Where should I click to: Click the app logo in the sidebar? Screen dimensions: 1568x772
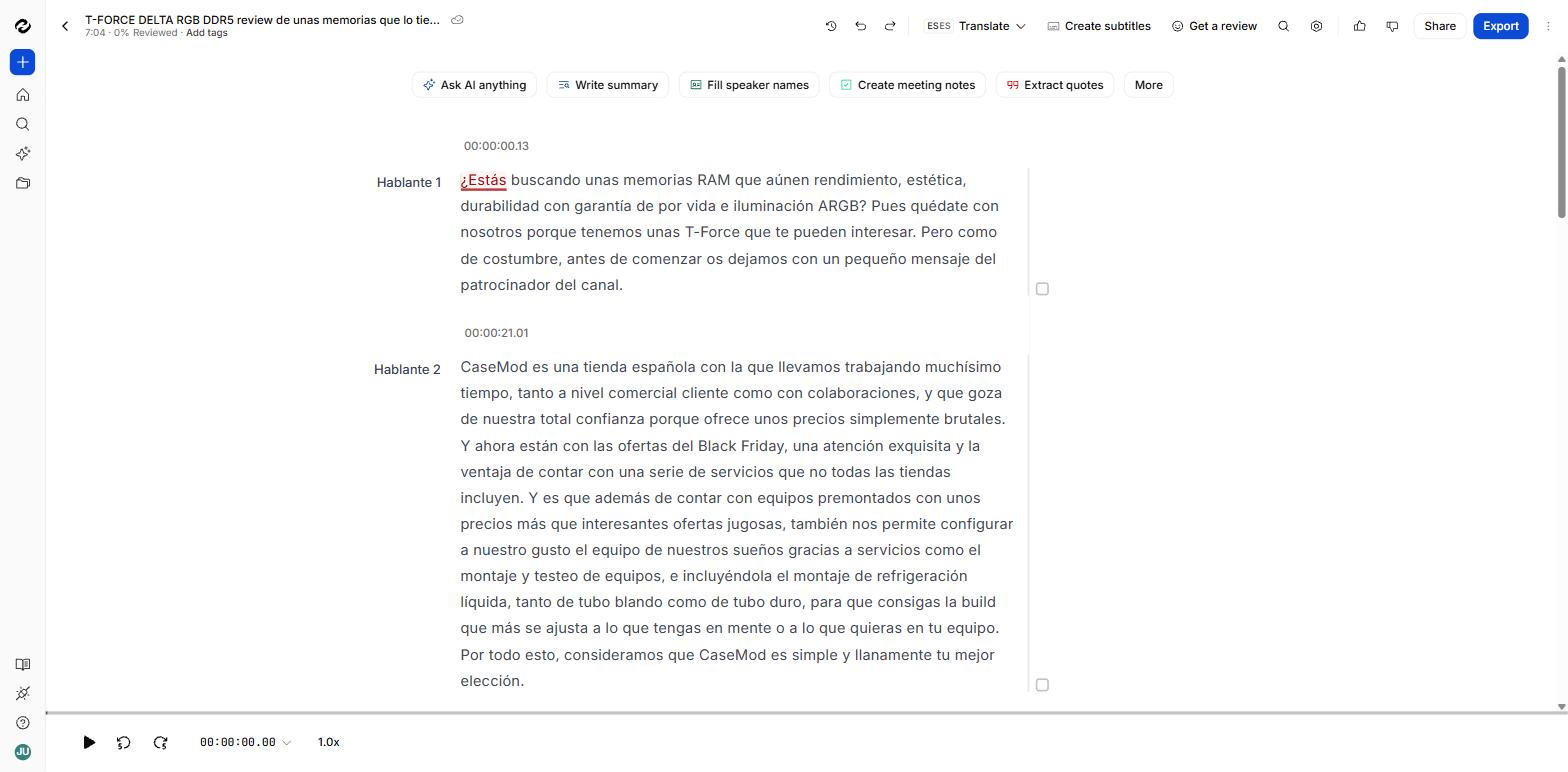[22, 26]
